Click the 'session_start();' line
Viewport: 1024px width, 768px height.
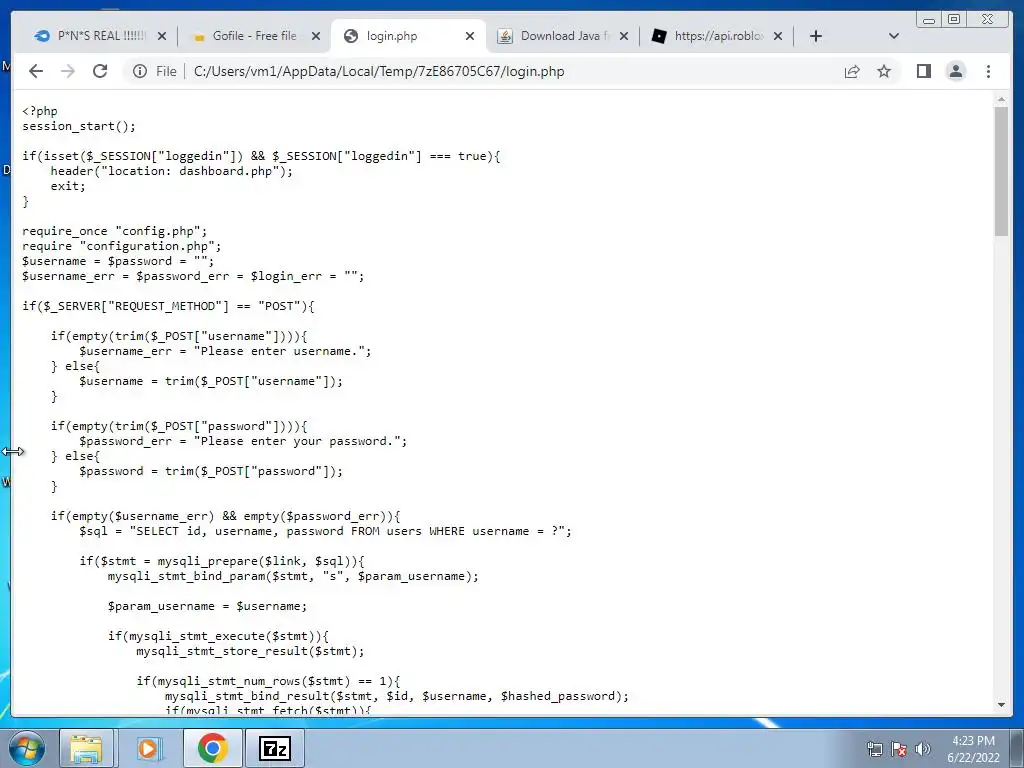coord(79,126)
